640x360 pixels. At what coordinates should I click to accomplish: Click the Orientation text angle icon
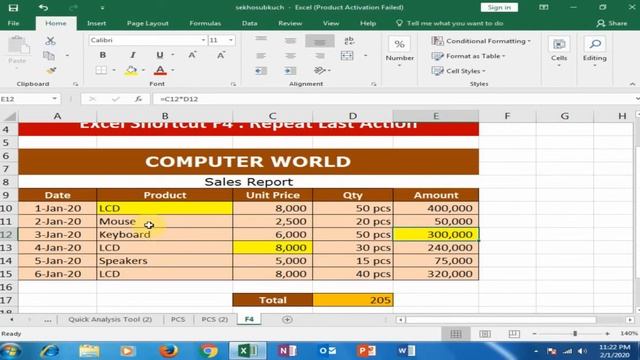pyautogui.click(x=320, y=71)
